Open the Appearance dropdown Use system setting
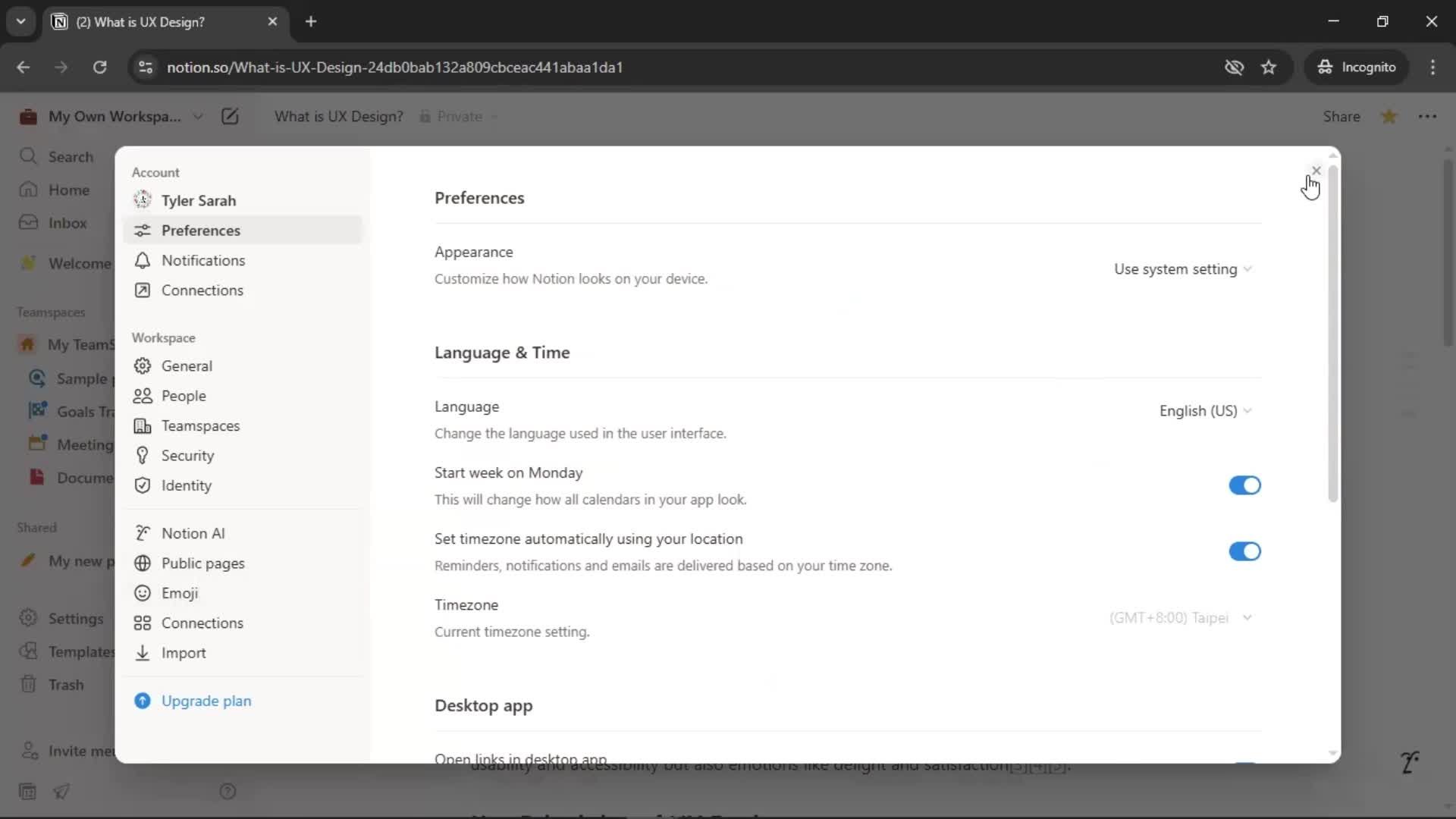The width and height of the screenshot is (1456, 819). (1182, 269)
